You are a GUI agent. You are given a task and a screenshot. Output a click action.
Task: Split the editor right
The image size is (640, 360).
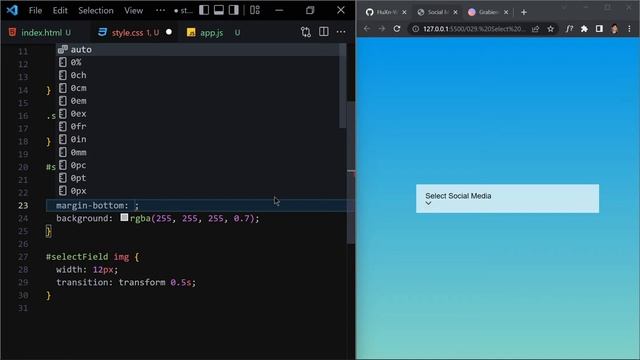click(324, 32)
